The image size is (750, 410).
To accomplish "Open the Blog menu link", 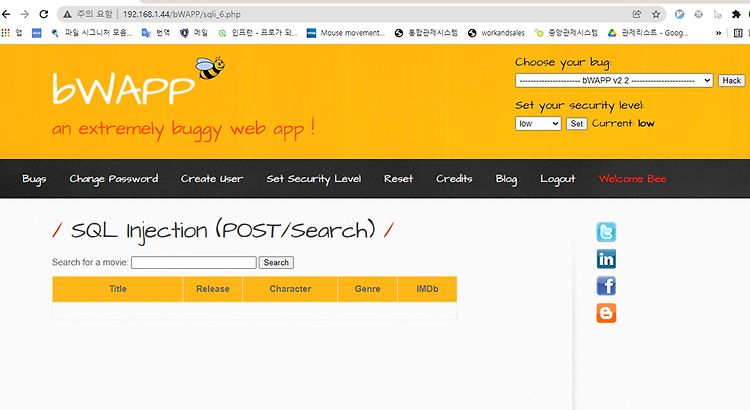I will pyautogui.click(x=506, y=179).
